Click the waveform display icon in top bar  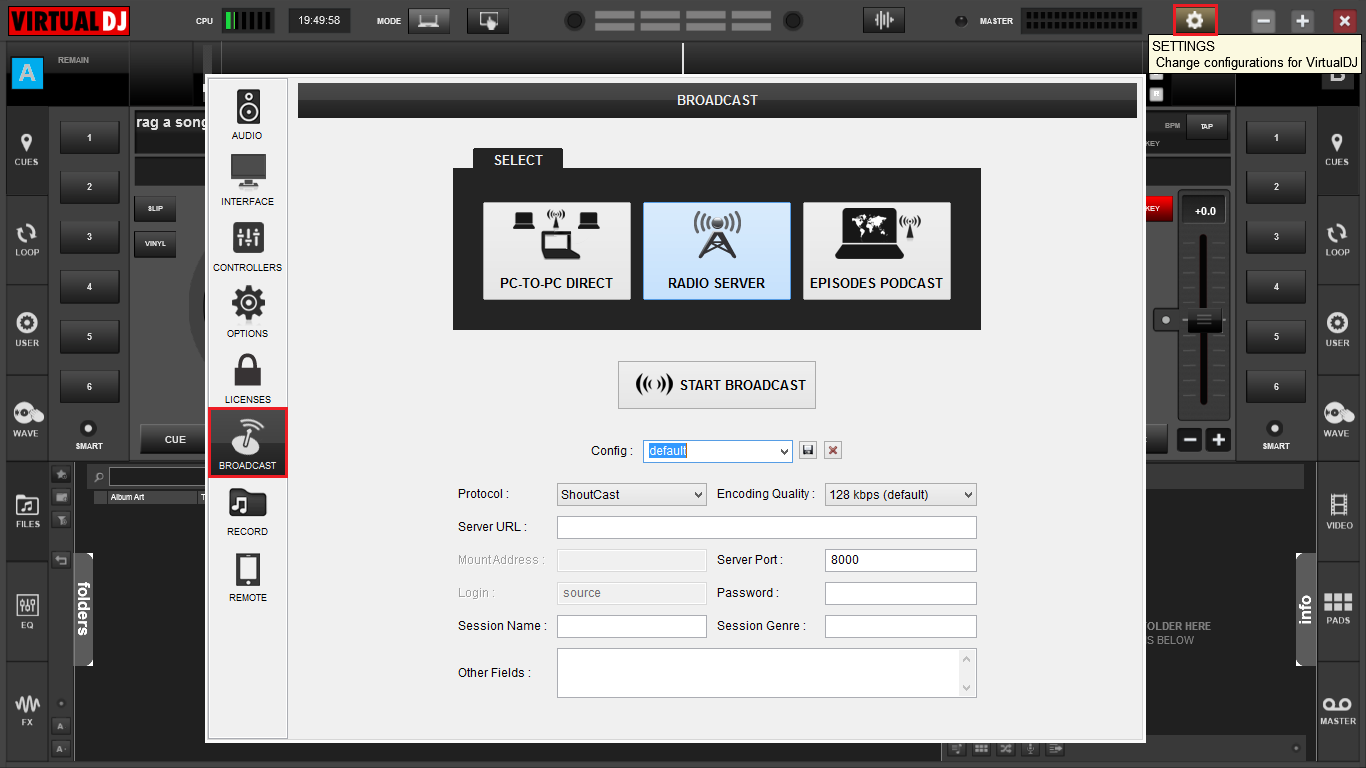pyautogui.click(x=883, y=20)
